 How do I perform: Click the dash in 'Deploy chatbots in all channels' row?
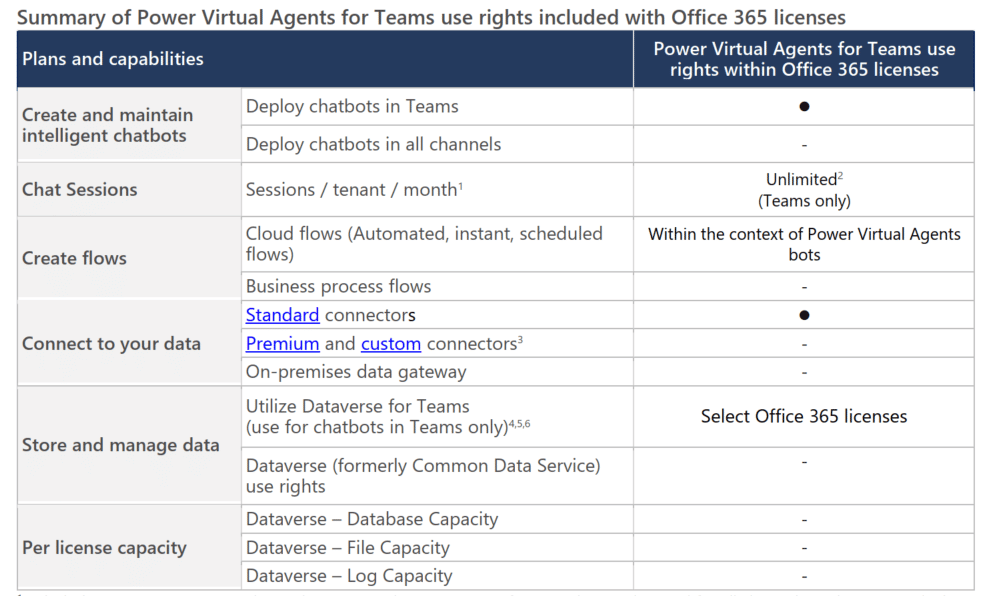pyautogui.click(x=804, y=146)
